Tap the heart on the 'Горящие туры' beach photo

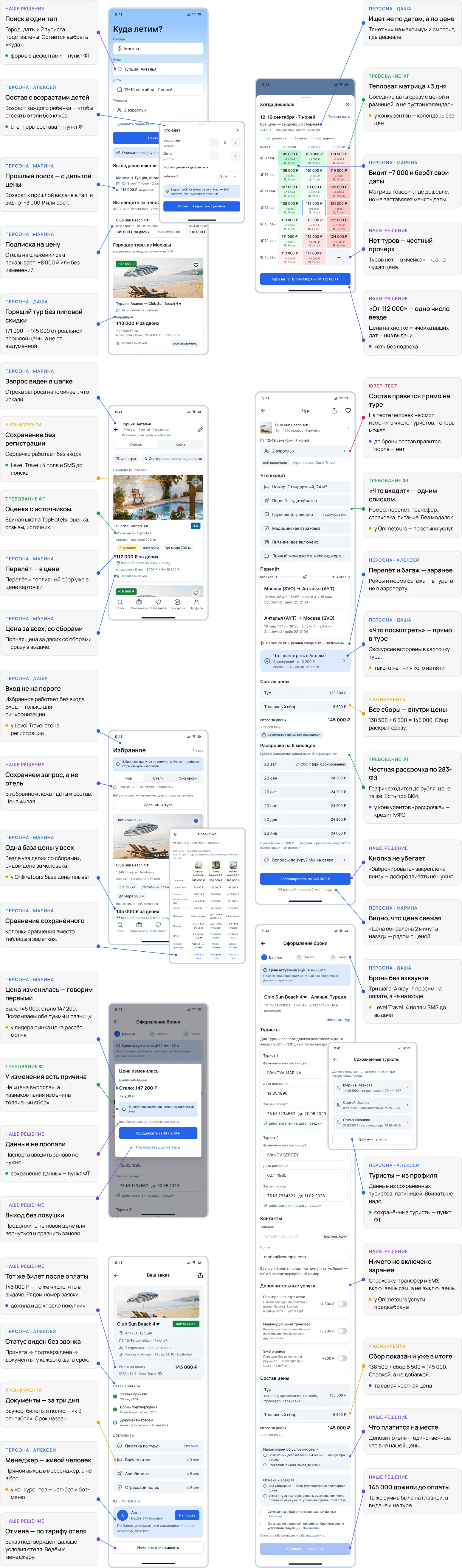(x=196, y=265)
